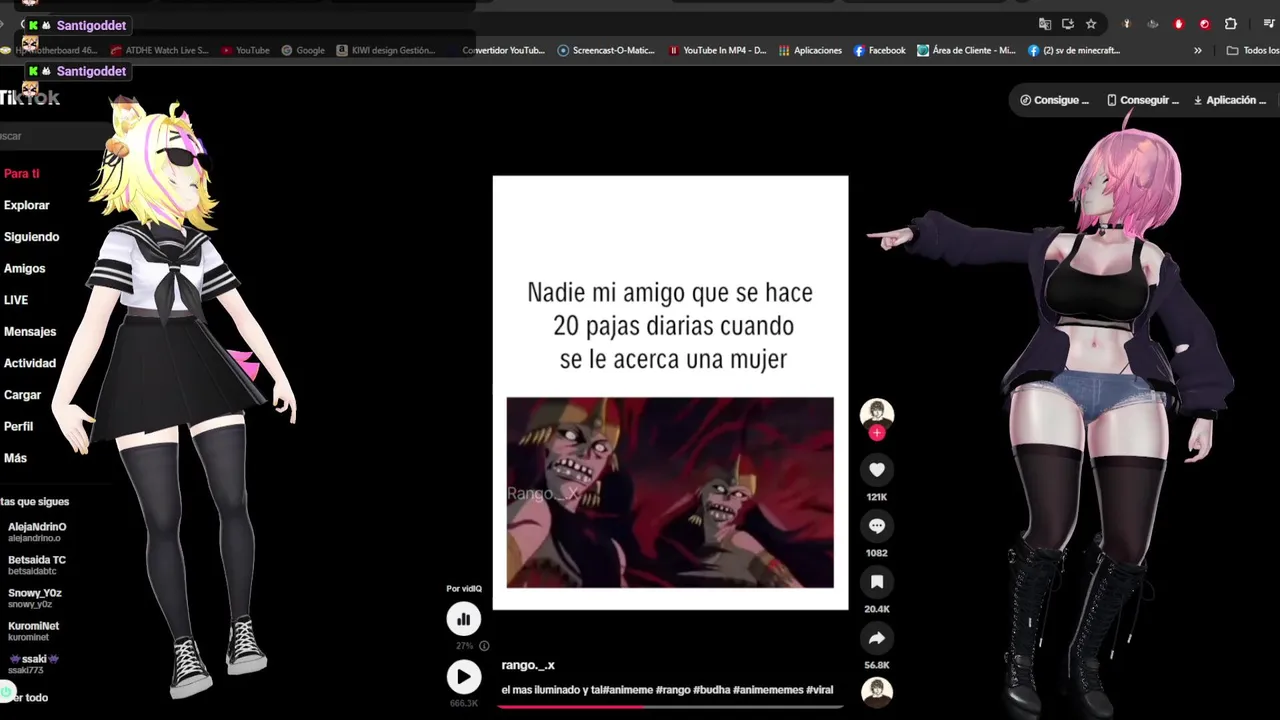Viewport: 1280px width, 720px height.
Task: Open followed account Betsaida TC
Action: tap(37, 565)
